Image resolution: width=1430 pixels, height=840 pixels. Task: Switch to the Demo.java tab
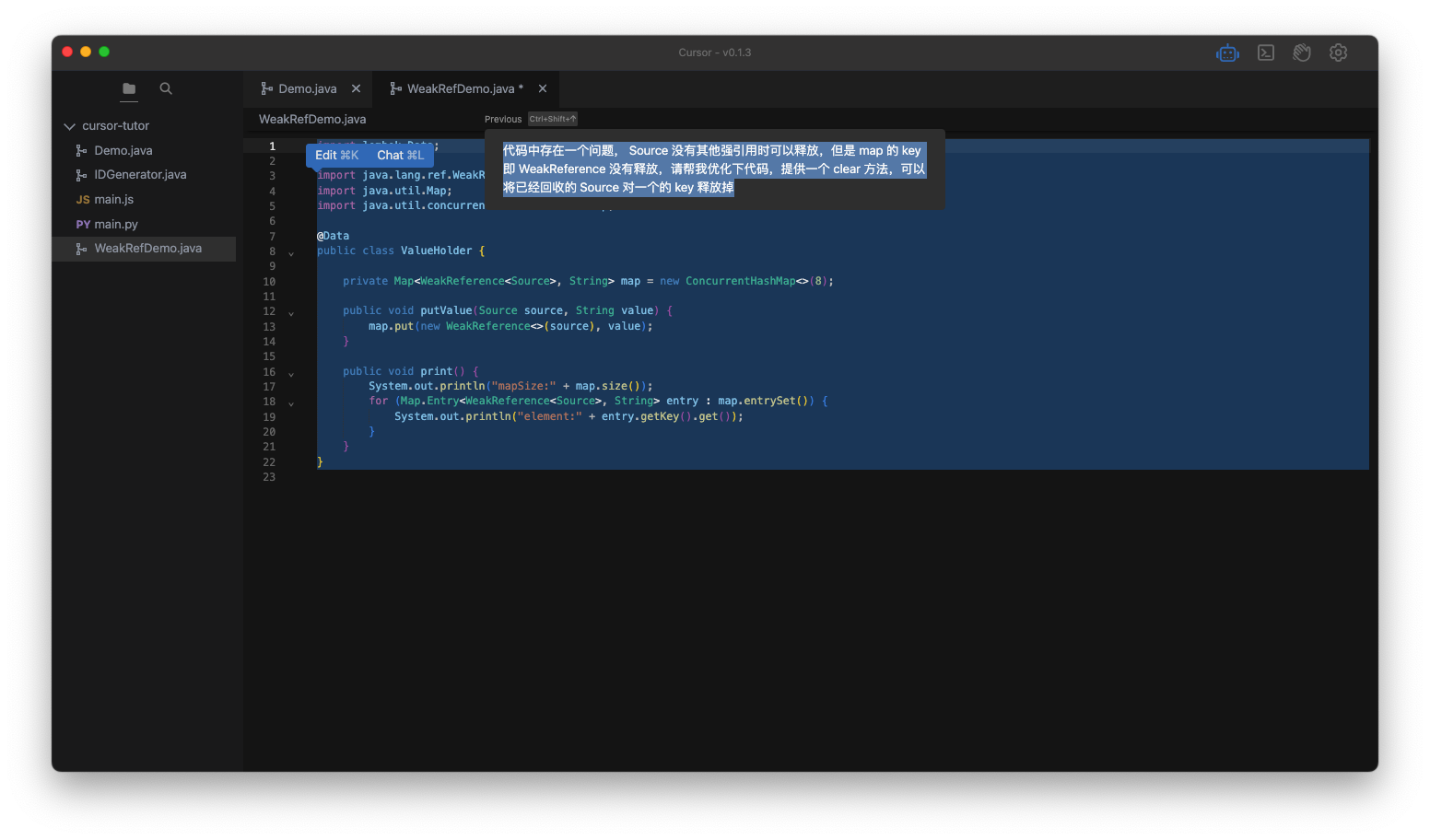[307, 89]
